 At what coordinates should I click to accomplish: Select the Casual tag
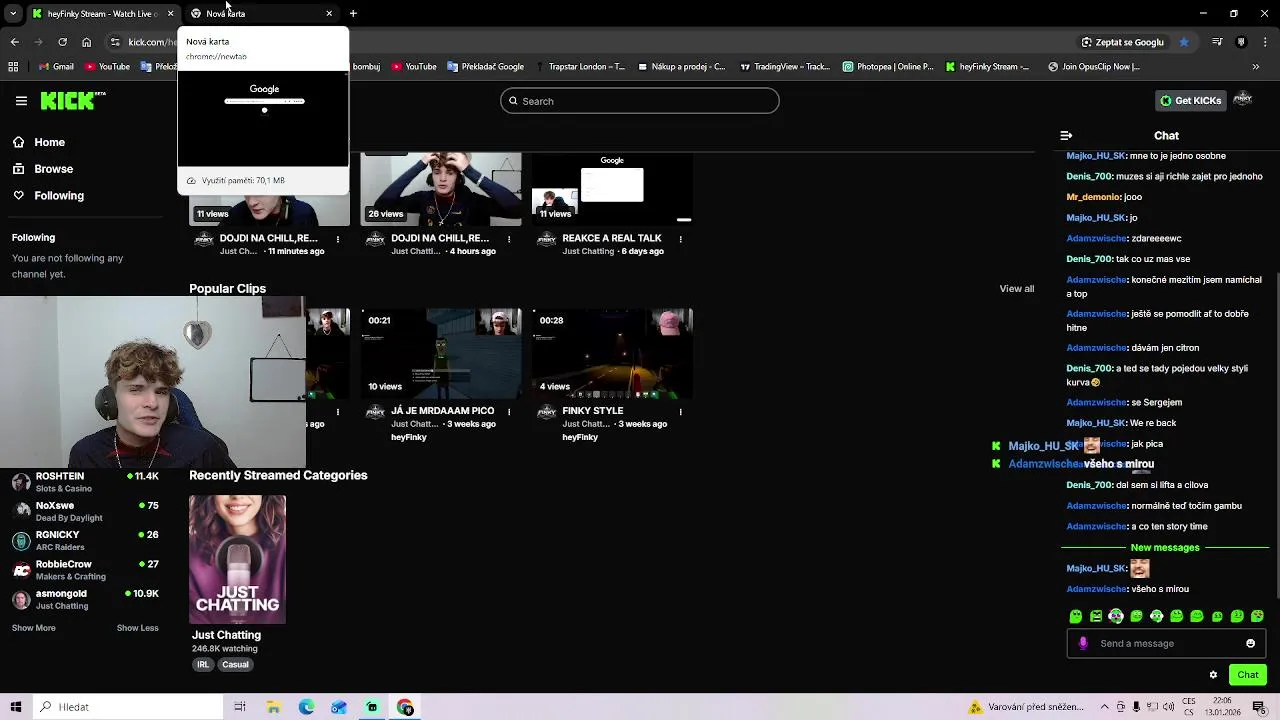(x=235, y=664)
